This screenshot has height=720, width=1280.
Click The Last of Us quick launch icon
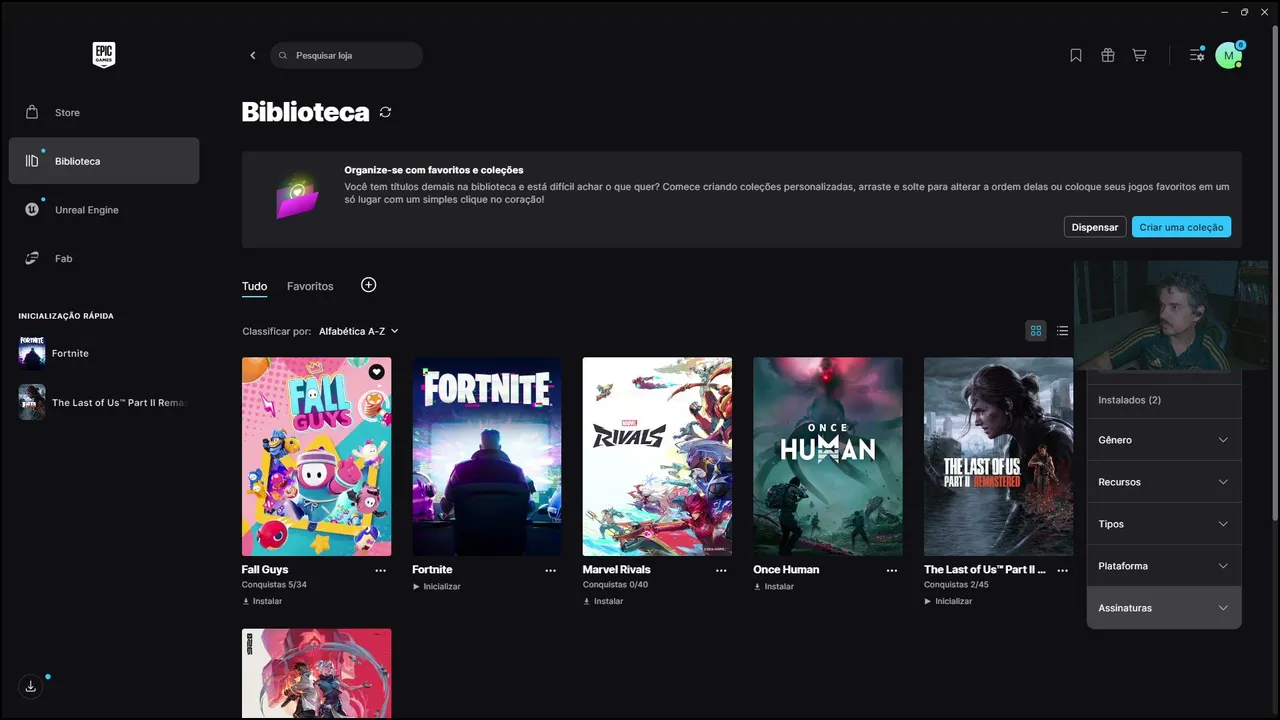[x=32, y=402]
